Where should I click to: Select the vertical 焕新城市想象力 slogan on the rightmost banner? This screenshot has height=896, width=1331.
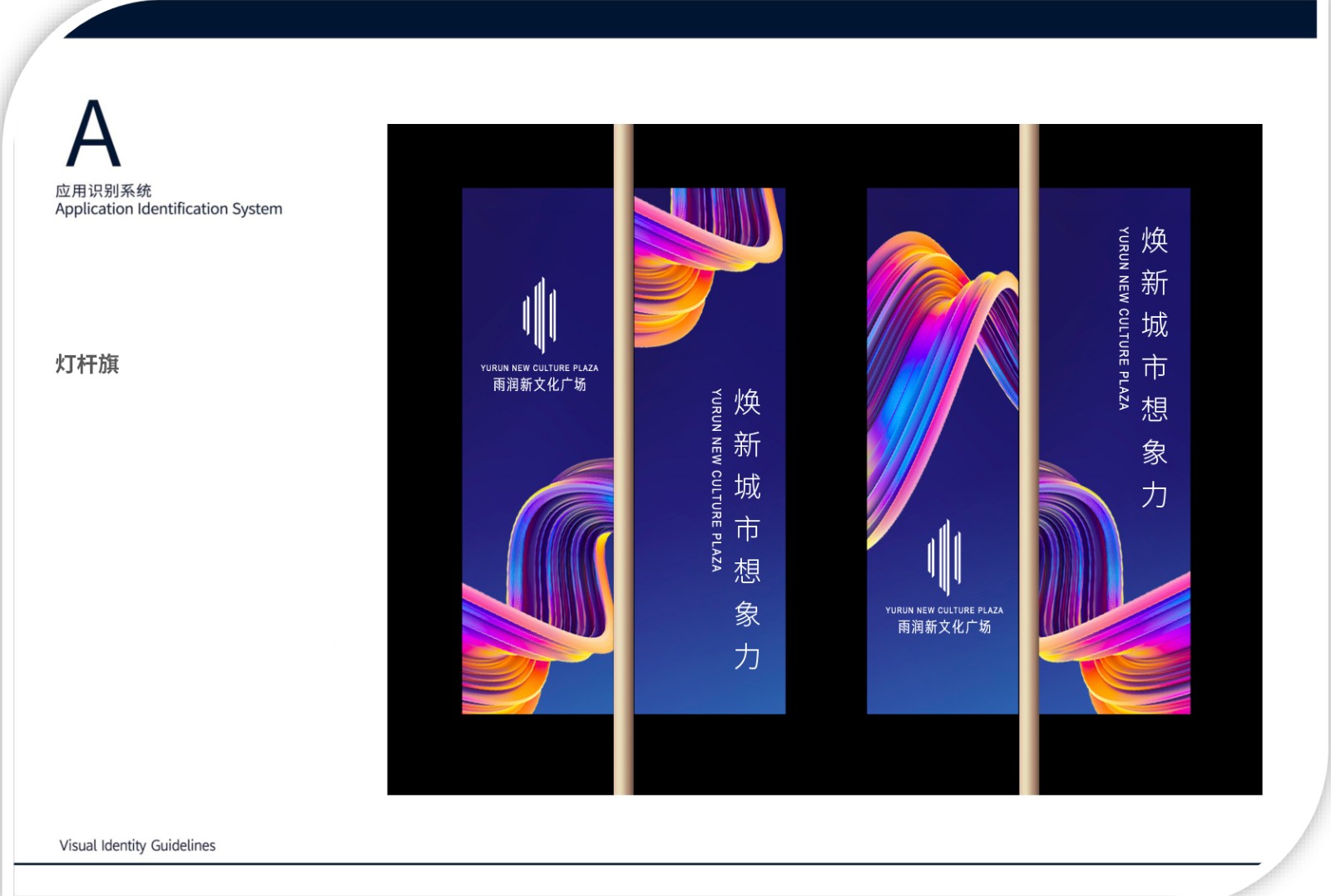click(1154, 367)
